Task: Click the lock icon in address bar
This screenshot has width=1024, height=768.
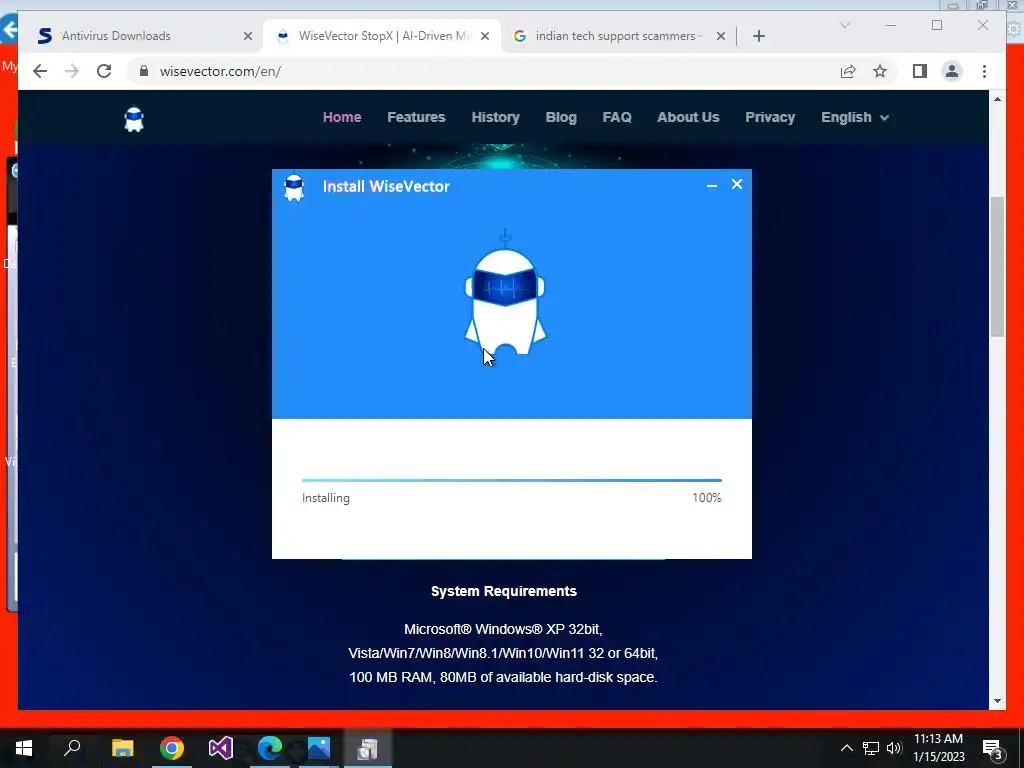Action: click(x=144, y=71)
